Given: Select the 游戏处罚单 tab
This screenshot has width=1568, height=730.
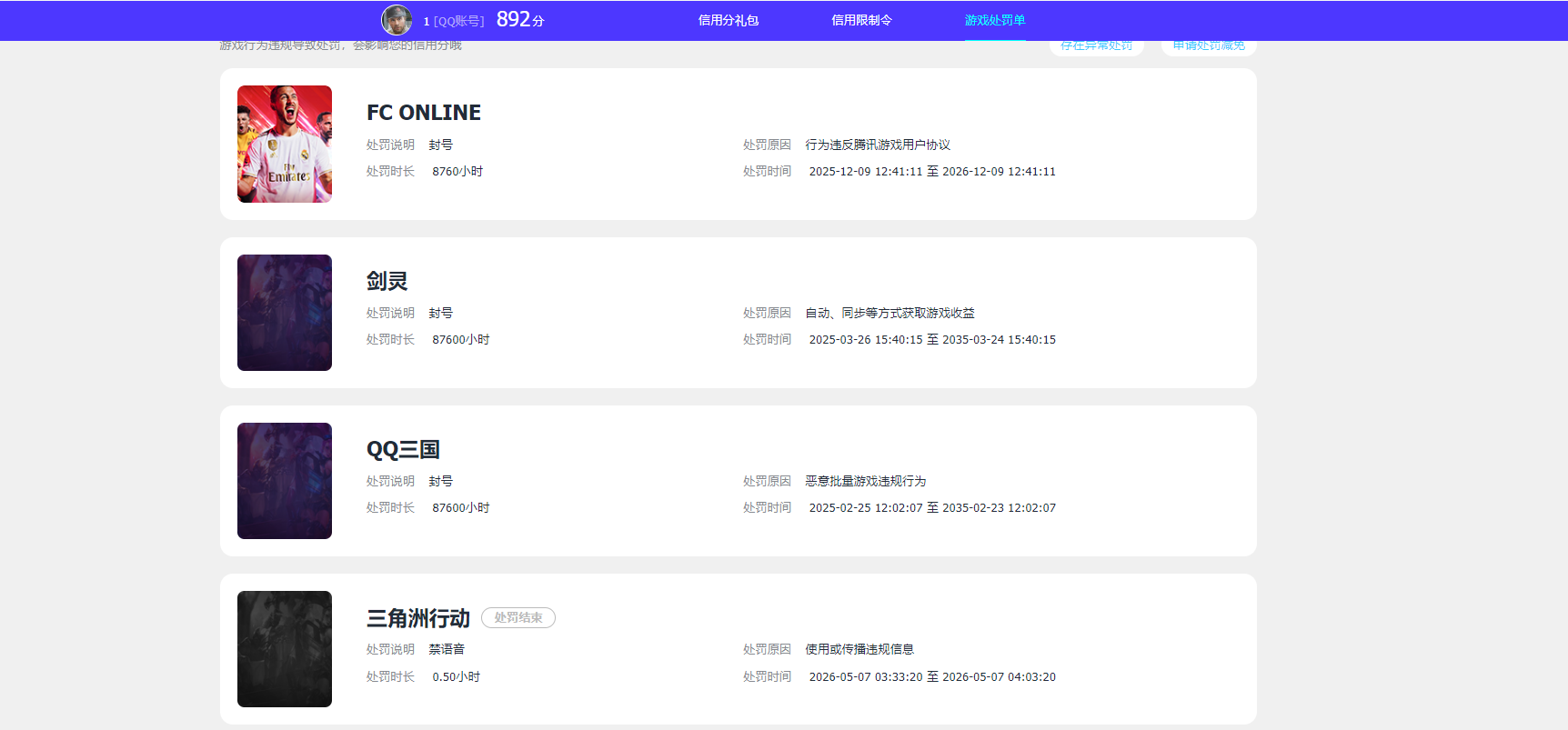Looking at the screenshot, I should [x=995, y=20].
